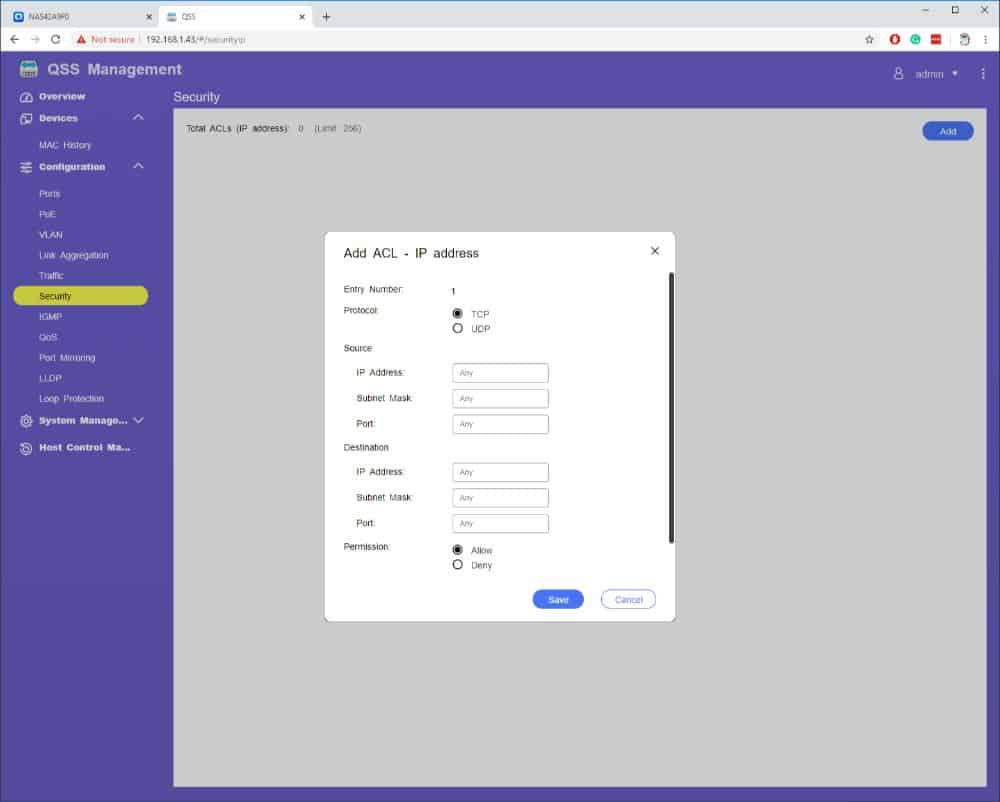Bookmark this page with the star icon
1000x802 pixels.
tap(869, 39)
